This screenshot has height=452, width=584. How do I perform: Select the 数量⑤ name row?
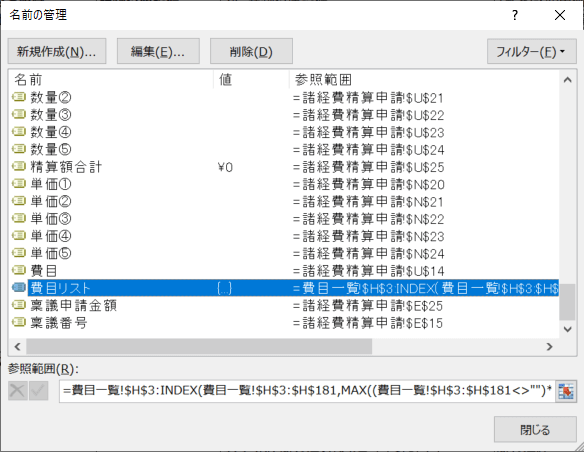[x=284, y=149]
